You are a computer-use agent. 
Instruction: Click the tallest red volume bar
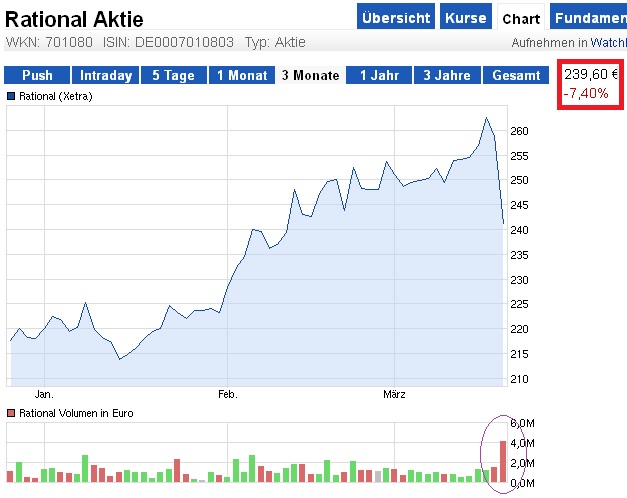coord(503,461)
